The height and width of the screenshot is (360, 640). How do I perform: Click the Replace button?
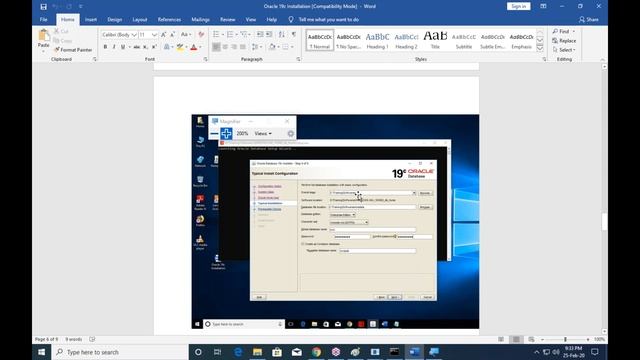564,41
